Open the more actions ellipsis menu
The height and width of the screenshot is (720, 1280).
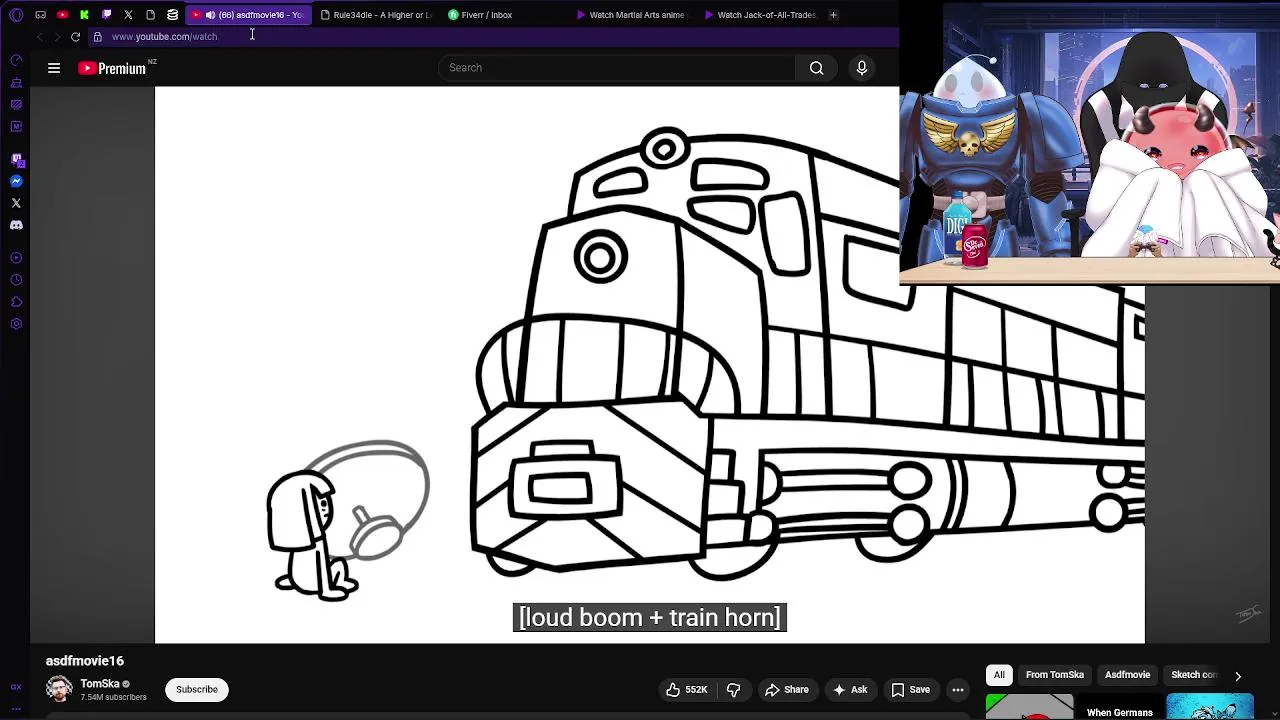pyautogui.click(x=958, y=689)
